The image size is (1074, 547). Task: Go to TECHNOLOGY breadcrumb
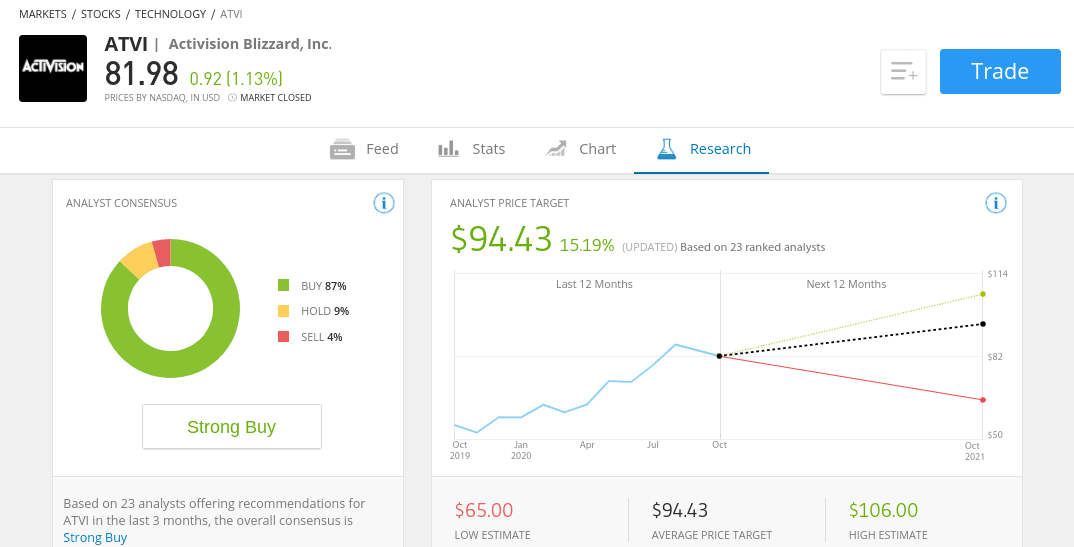click(x=171, y=14)
